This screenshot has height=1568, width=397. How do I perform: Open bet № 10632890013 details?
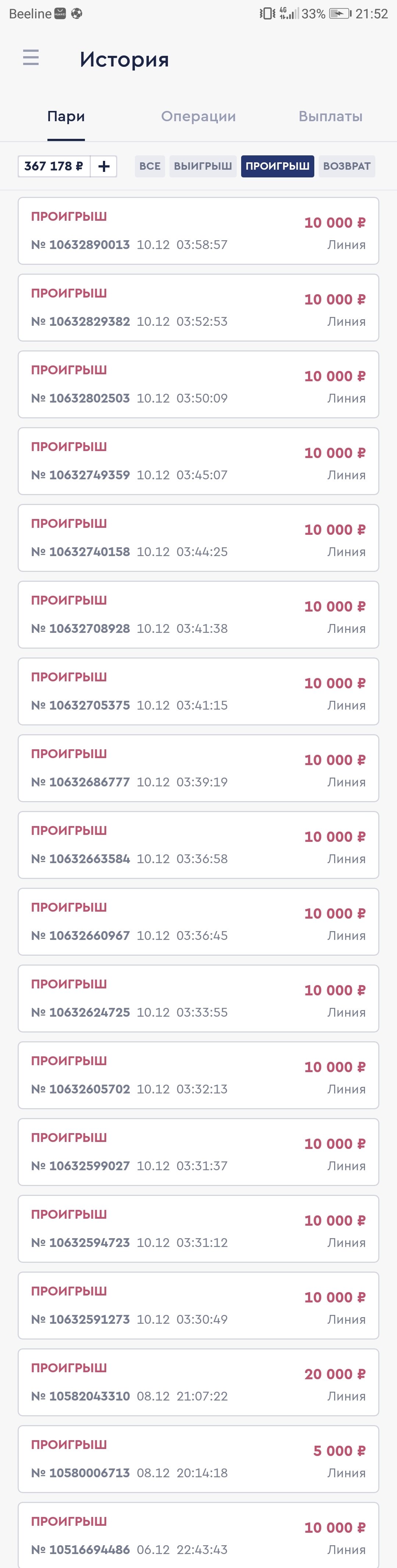pyautogui.click(x=198, y=231)
